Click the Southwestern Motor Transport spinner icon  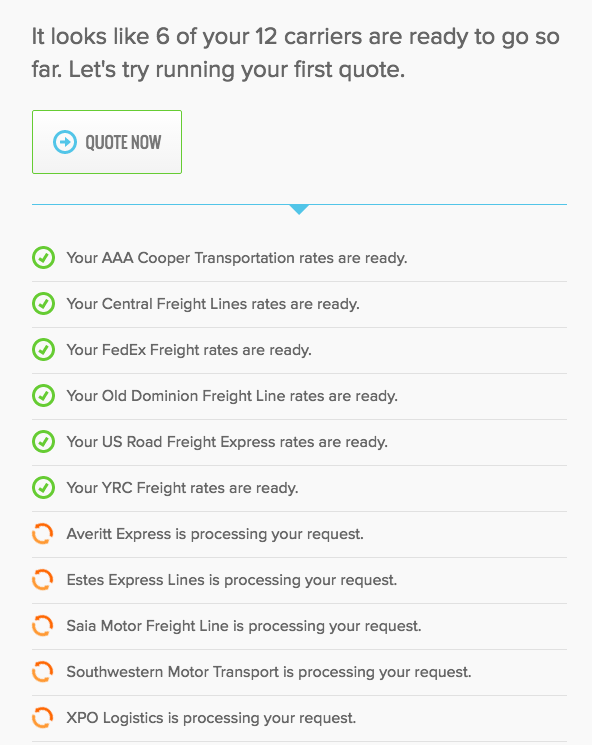[x=42, y=672]
